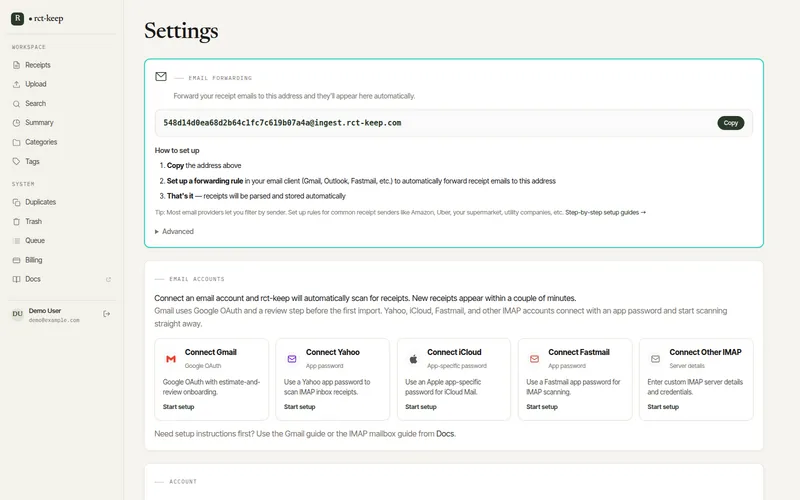Open Queue in sidebar
The image size is (800, 500).
tap(35, 240)
